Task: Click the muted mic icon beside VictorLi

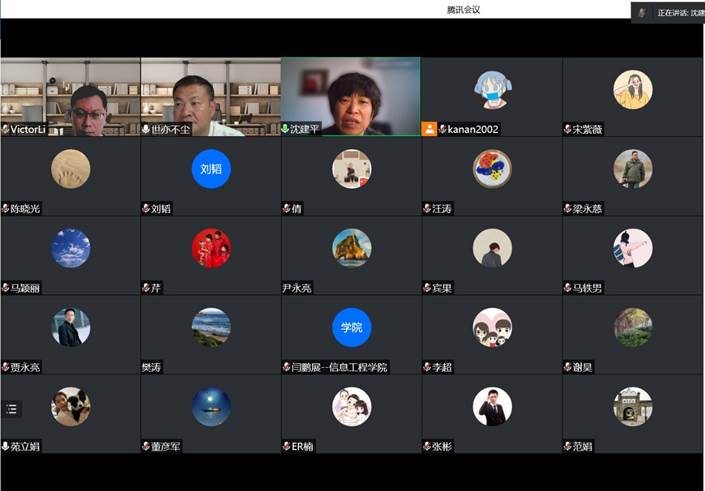Action: tap(6, 129)
